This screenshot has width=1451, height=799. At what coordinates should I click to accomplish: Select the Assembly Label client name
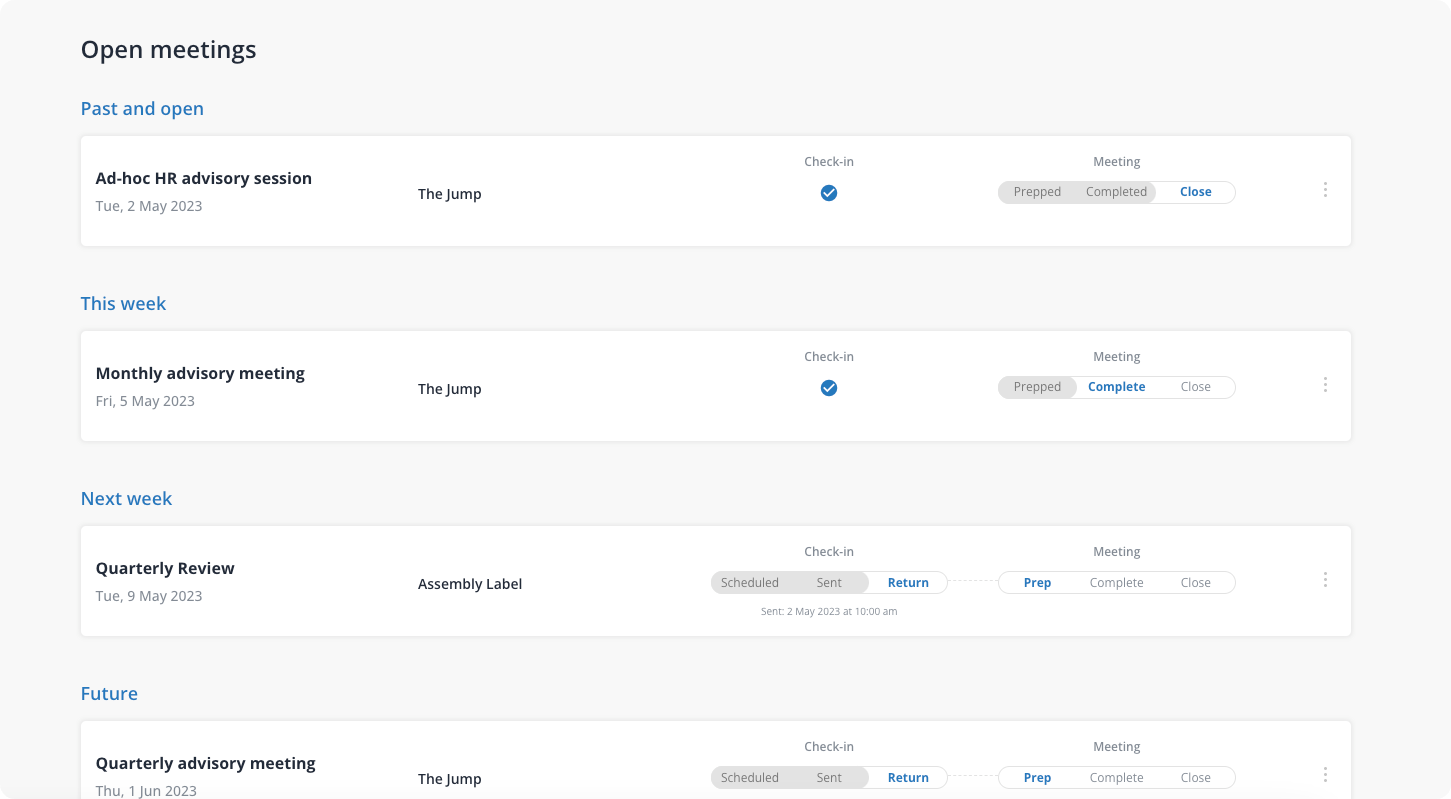click(x=470, y=584)
